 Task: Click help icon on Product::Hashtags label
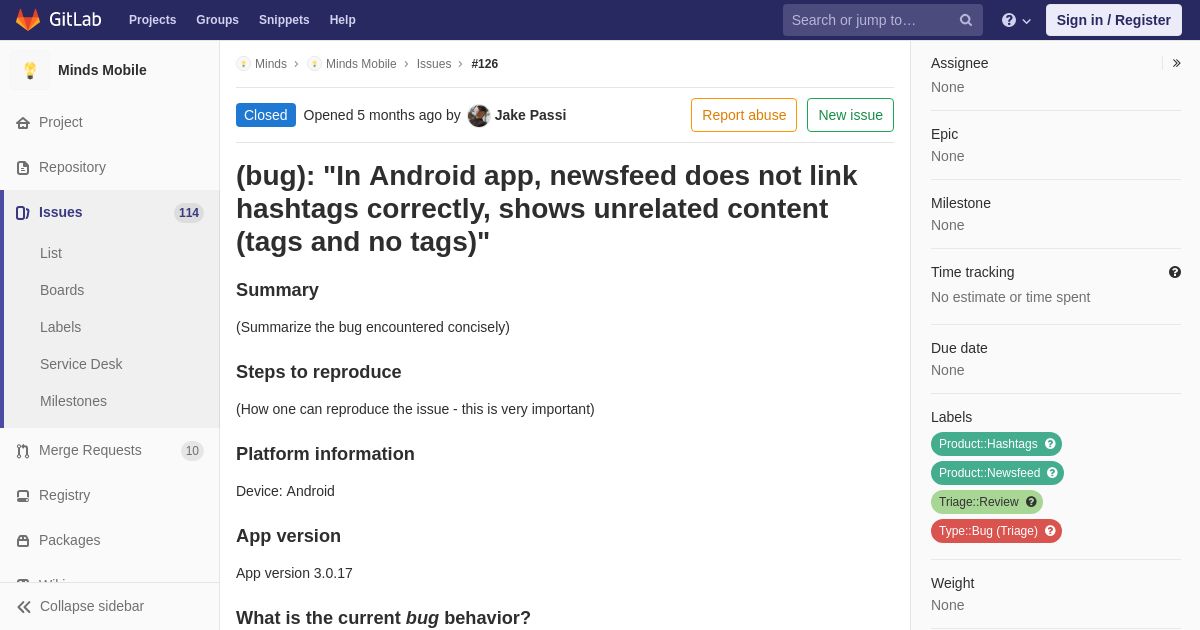coord(1050,444)
